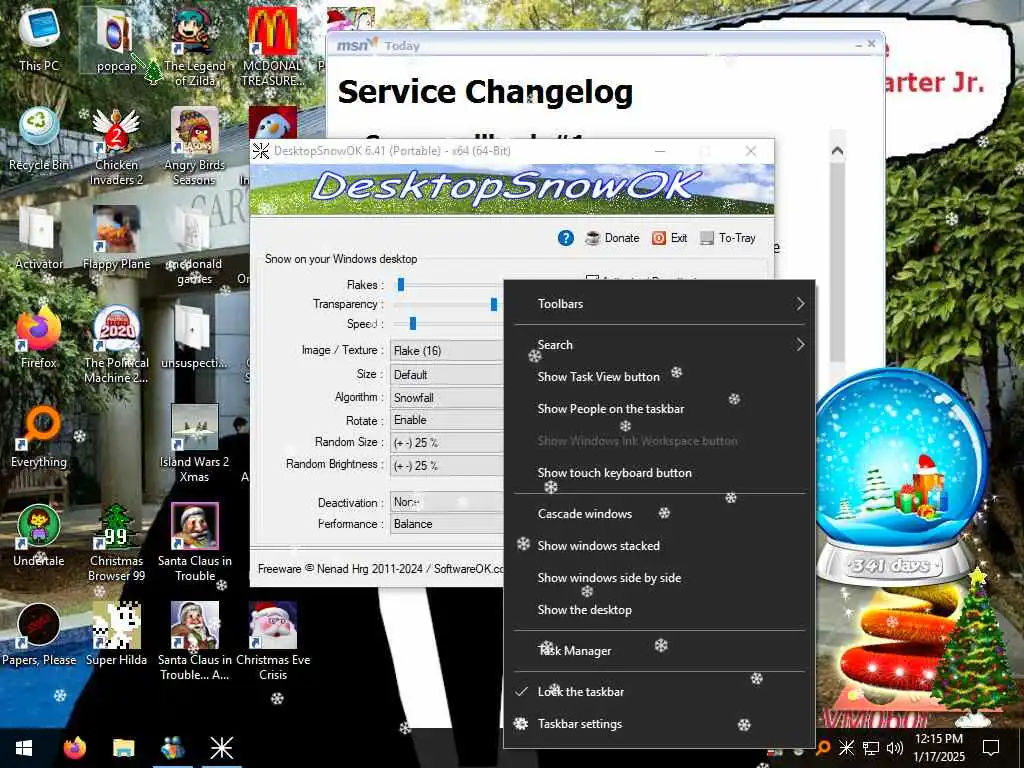Viewport: 1024px width, 768px height.
Task: Open the Recycle Bin
Action: [x=39, y=139]
